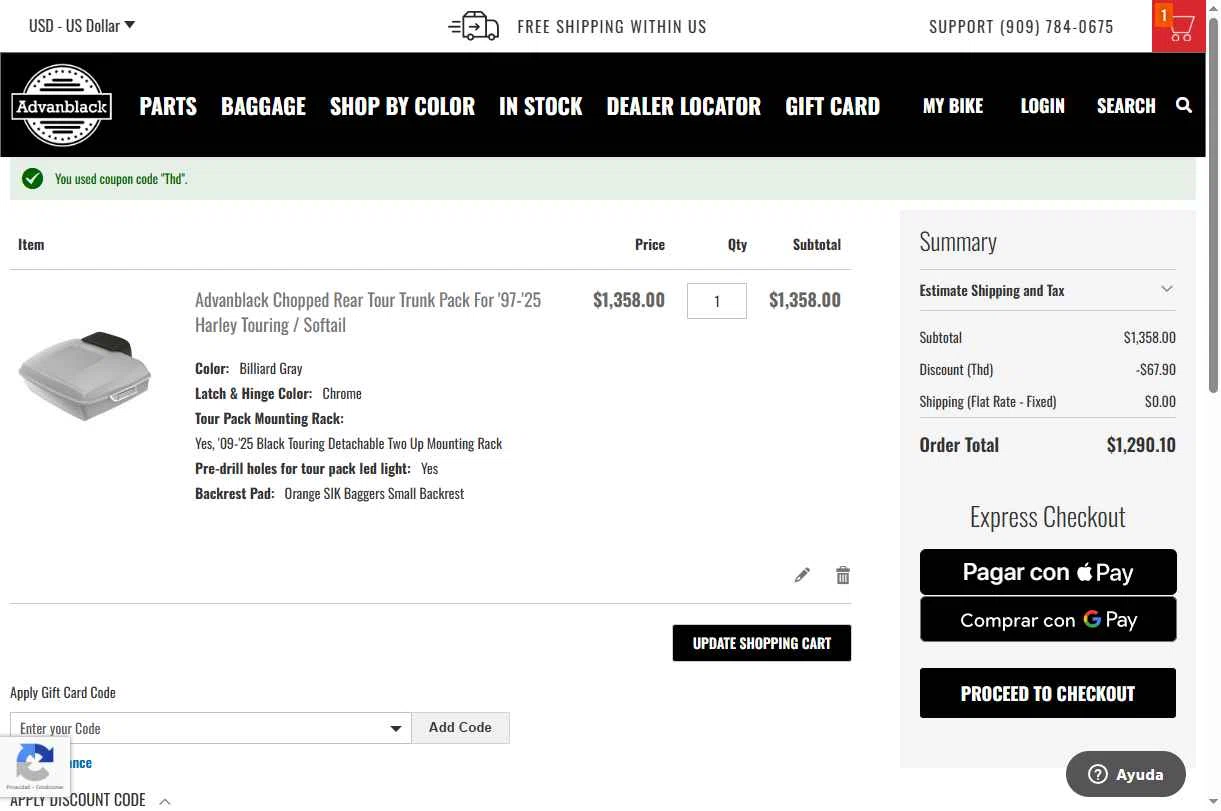The height and width of the screenshot is (811, 1221).
Task: Open the Parts menu
Action: click(168, 106)
